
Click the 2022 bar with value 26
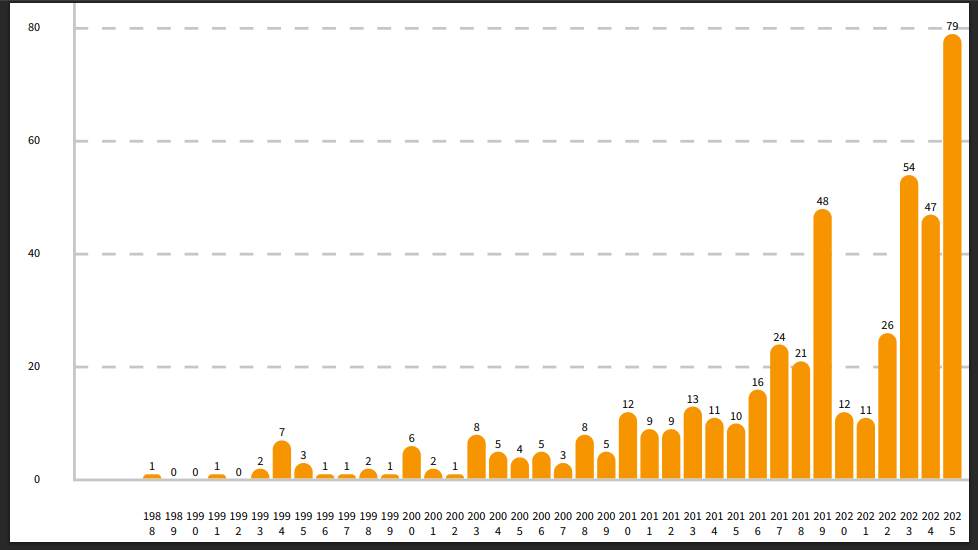[x=887, y=407]
